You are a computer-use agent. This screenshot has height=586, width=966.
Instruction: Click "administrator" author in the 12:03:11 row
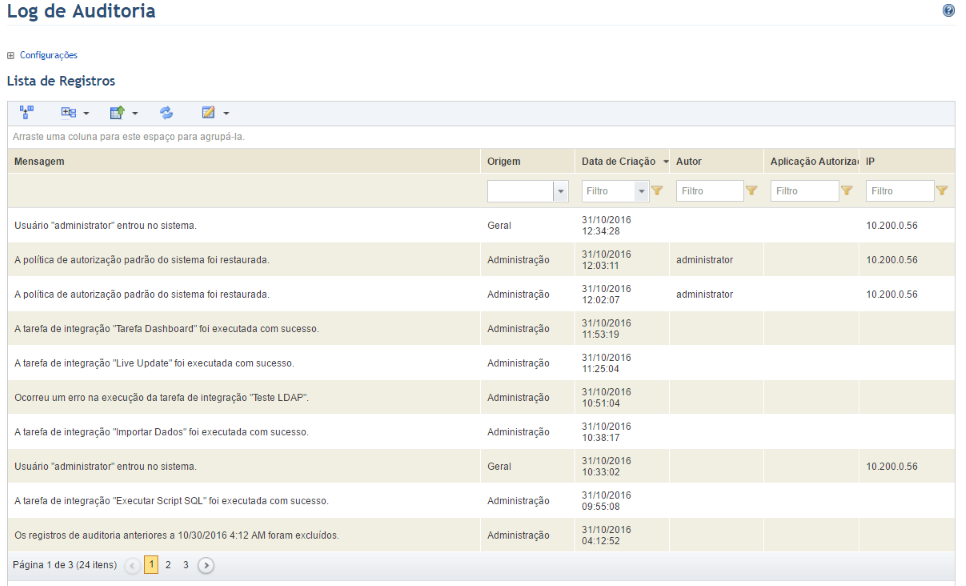click(705, 260)
